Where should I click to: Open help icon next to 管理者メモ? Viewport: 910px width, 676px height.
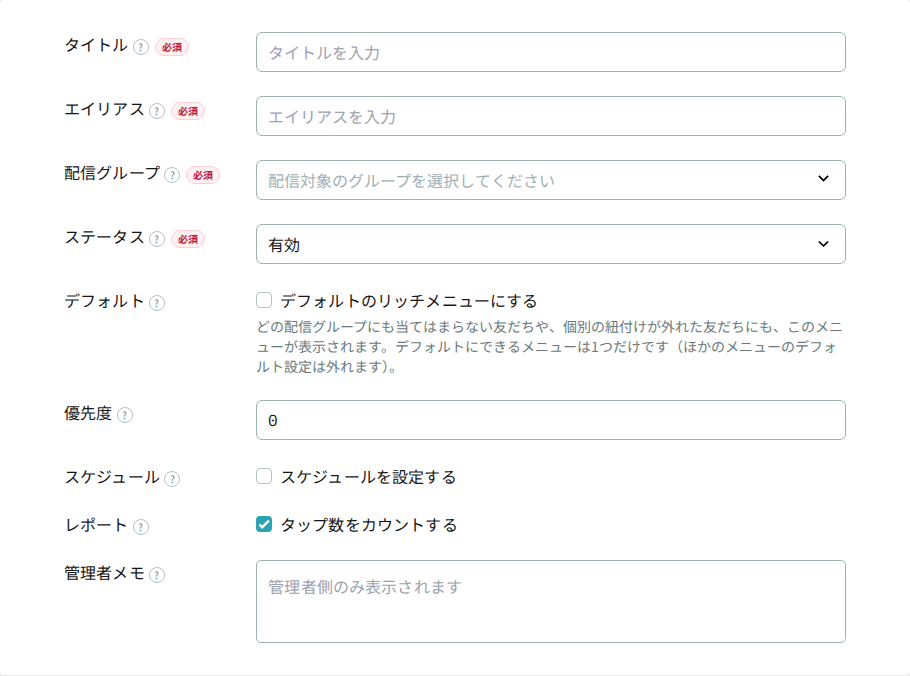(157, 574)
